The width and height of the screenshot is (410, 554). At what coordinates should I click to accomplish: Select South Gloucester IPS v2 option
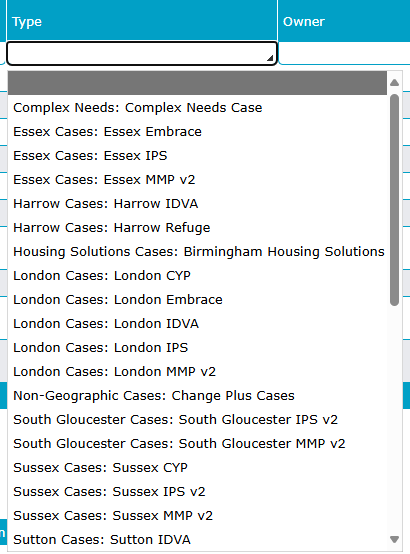click(198, 420)
